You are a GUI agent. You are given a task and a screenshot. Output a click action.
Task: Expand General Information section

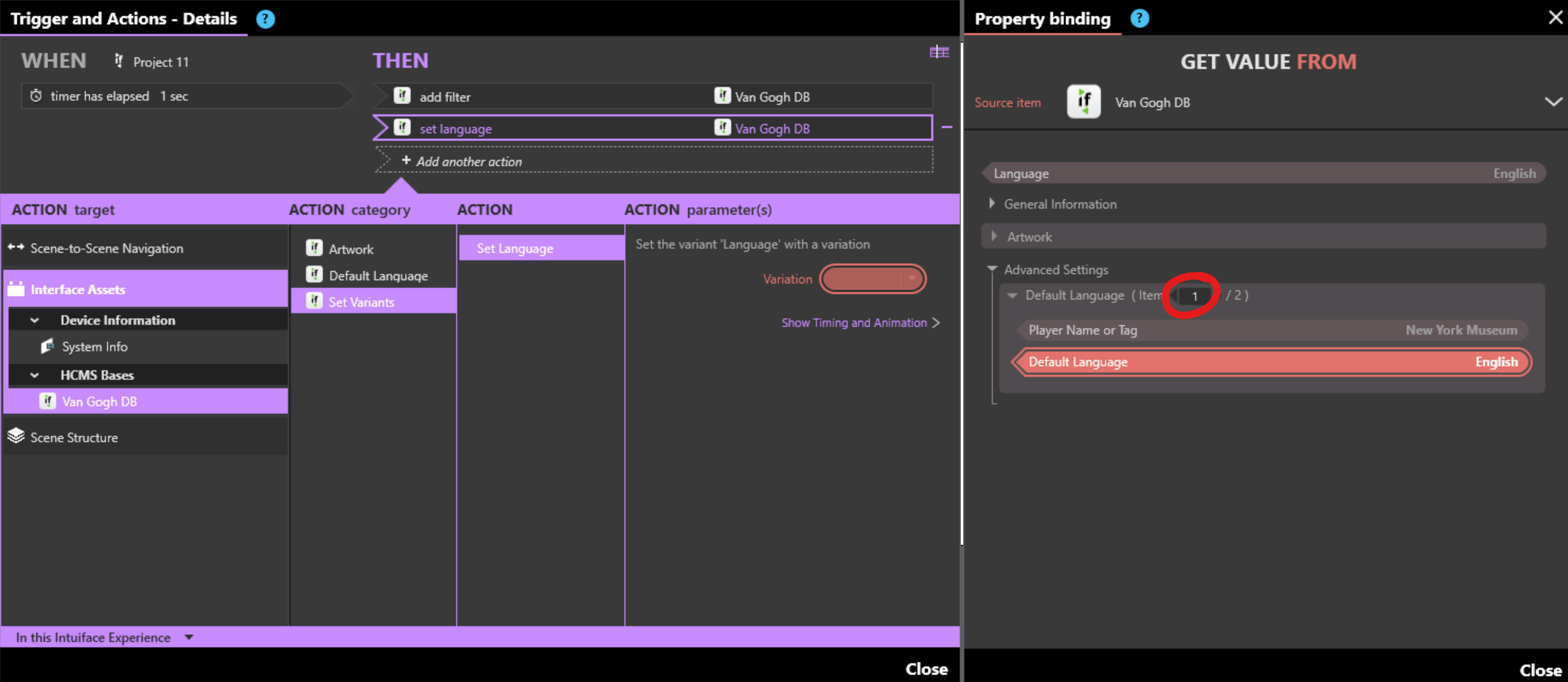[x=992, y=203]
